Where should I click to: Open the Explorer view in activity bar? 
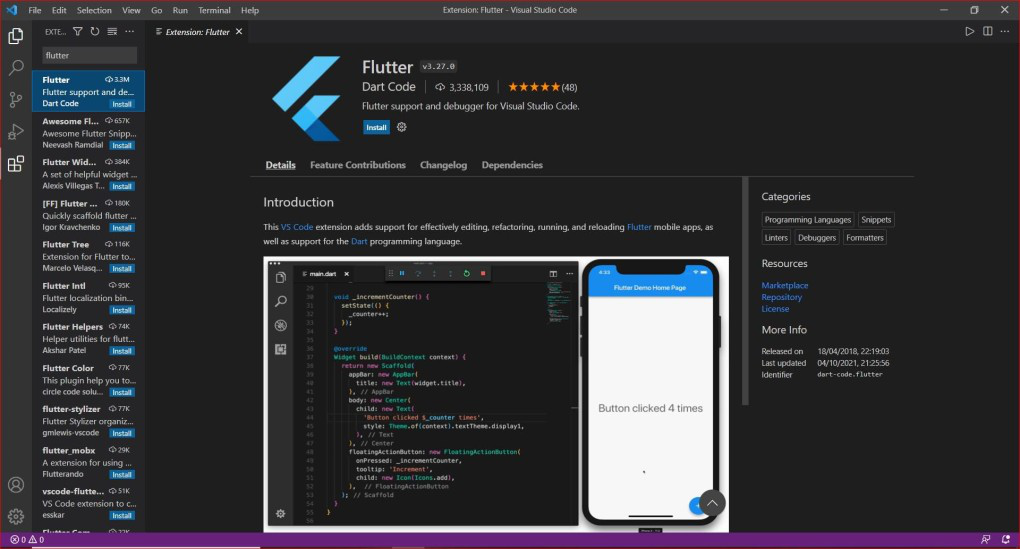pyautogui.click(x=16, y=36)
